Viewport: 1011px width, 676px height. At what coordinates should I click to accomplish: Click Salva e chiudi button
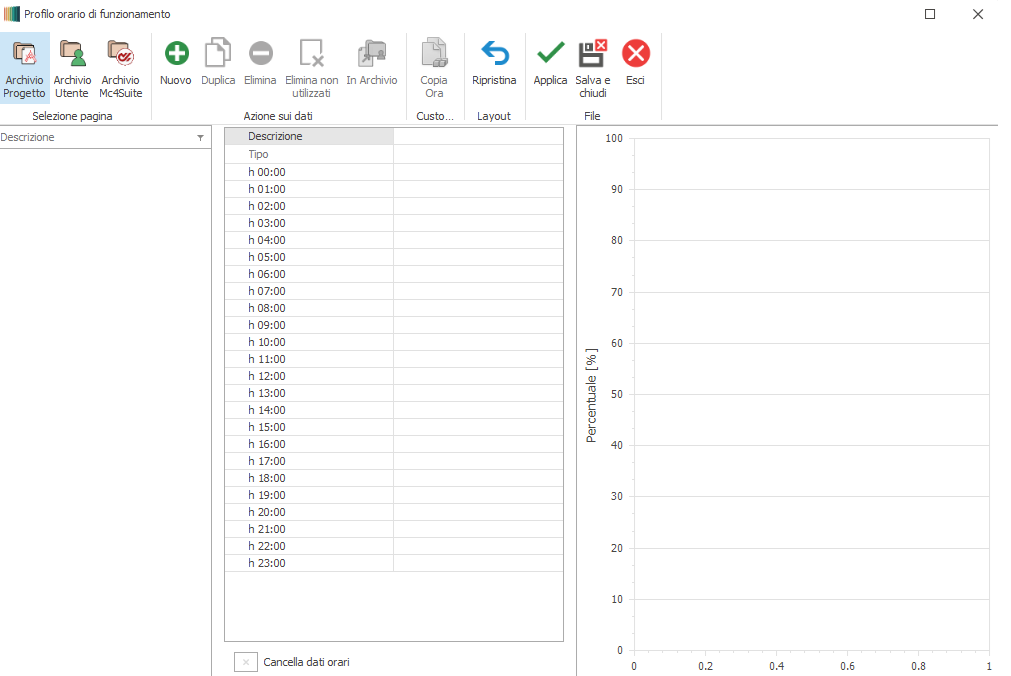pos(593,54)
